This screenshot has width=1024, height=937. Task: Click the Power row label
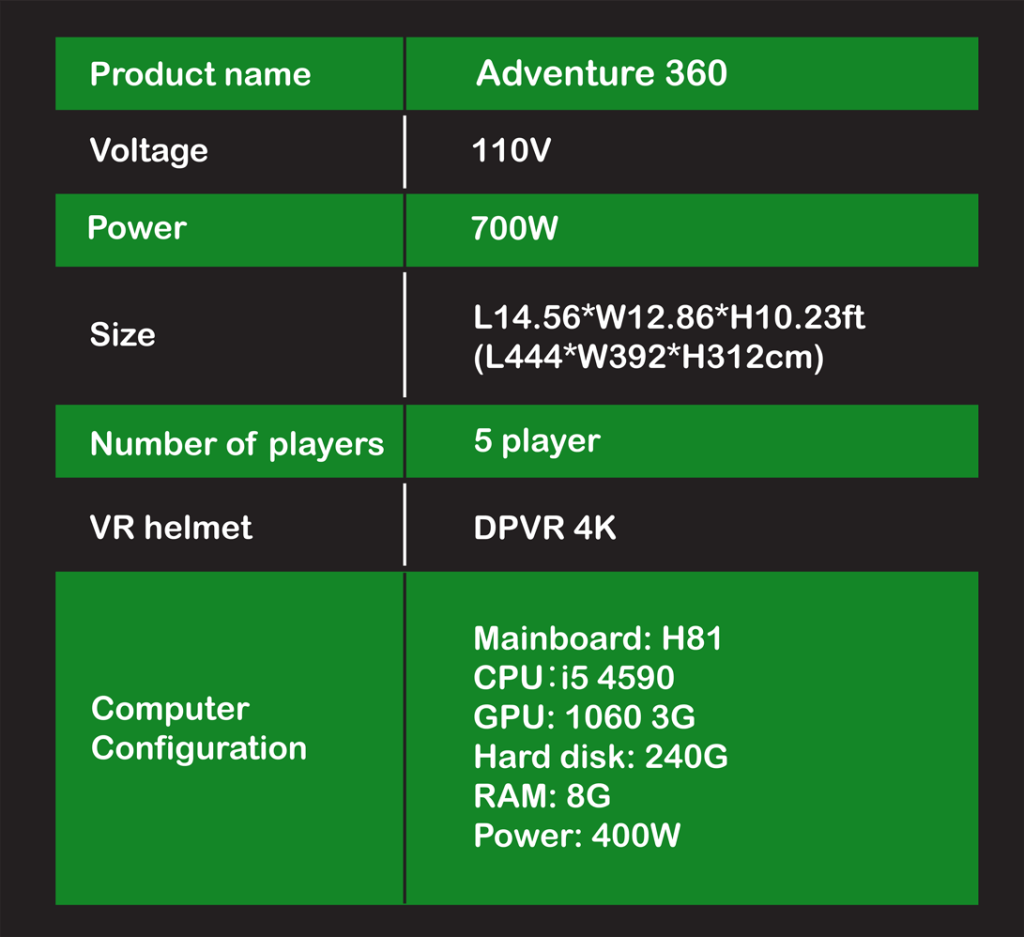(137, 228)
